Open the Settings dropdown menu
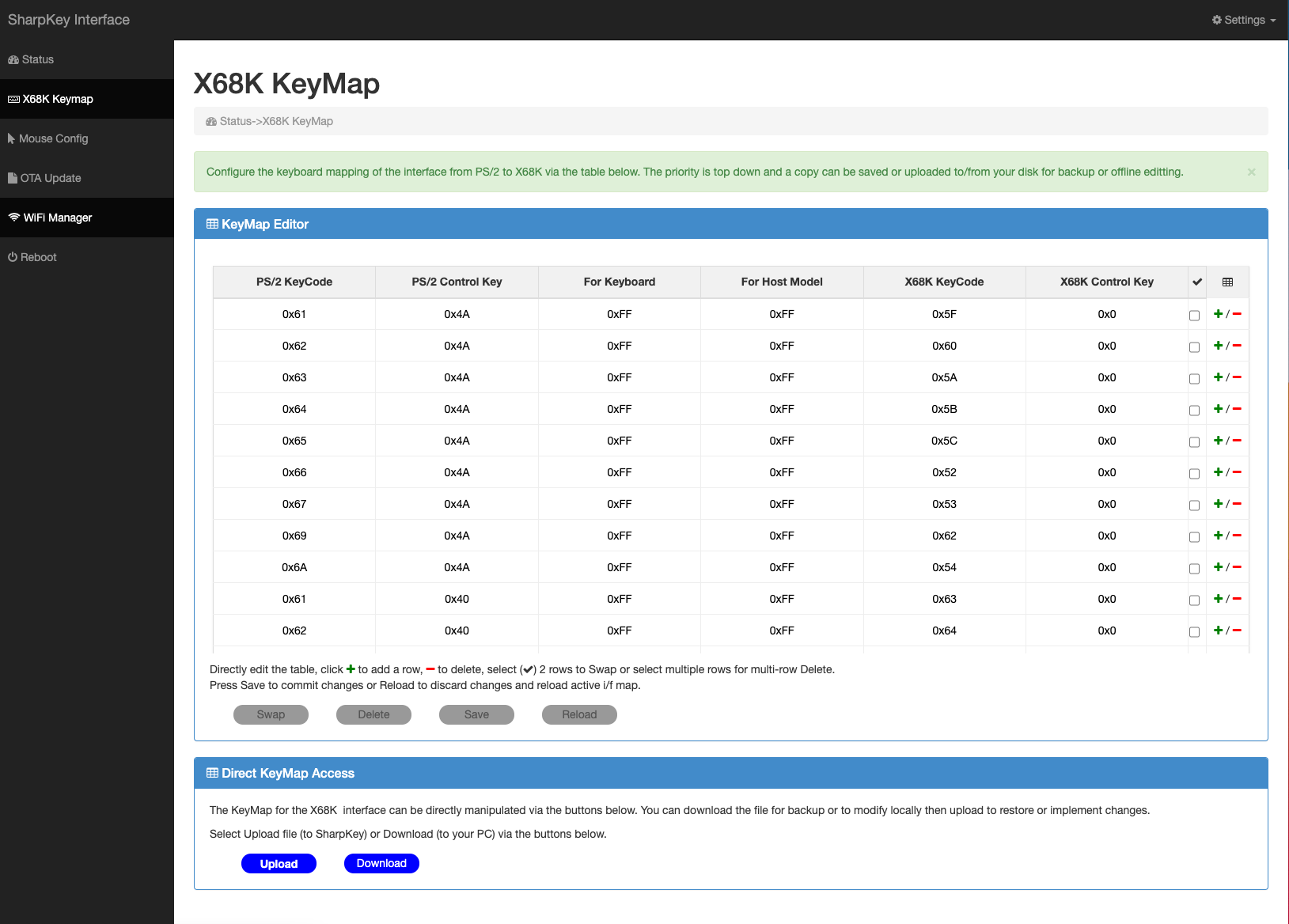The height and width of the screenshot is (924, 1289). click(x=1244, y=20)
